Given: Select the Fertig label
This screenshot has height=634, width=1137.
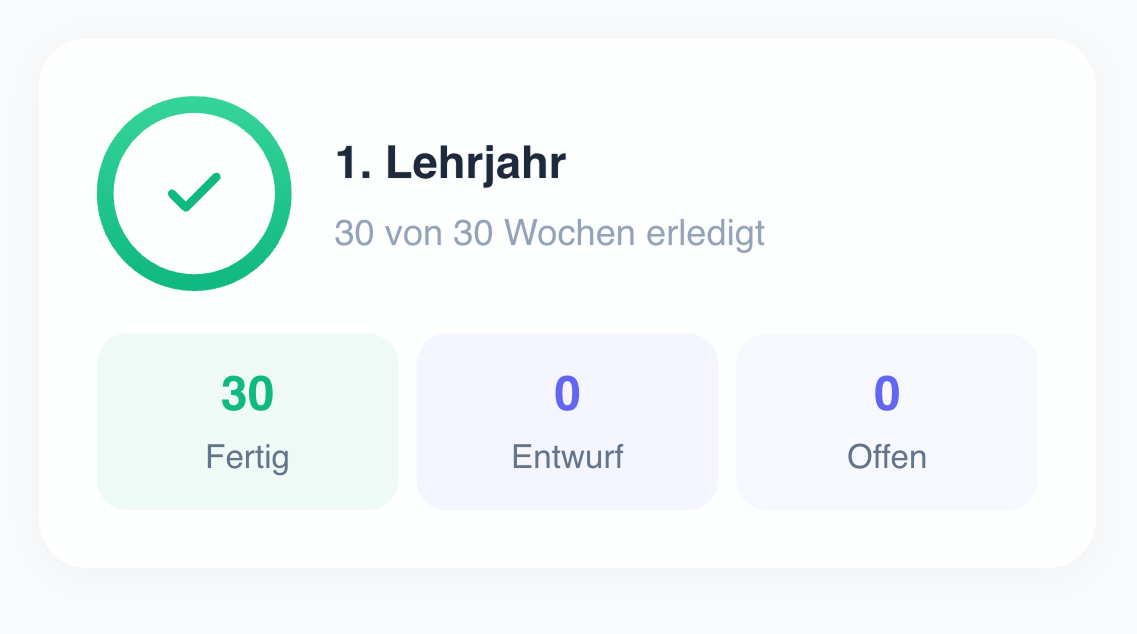Looking at the screenshot, I should [247, 457].
